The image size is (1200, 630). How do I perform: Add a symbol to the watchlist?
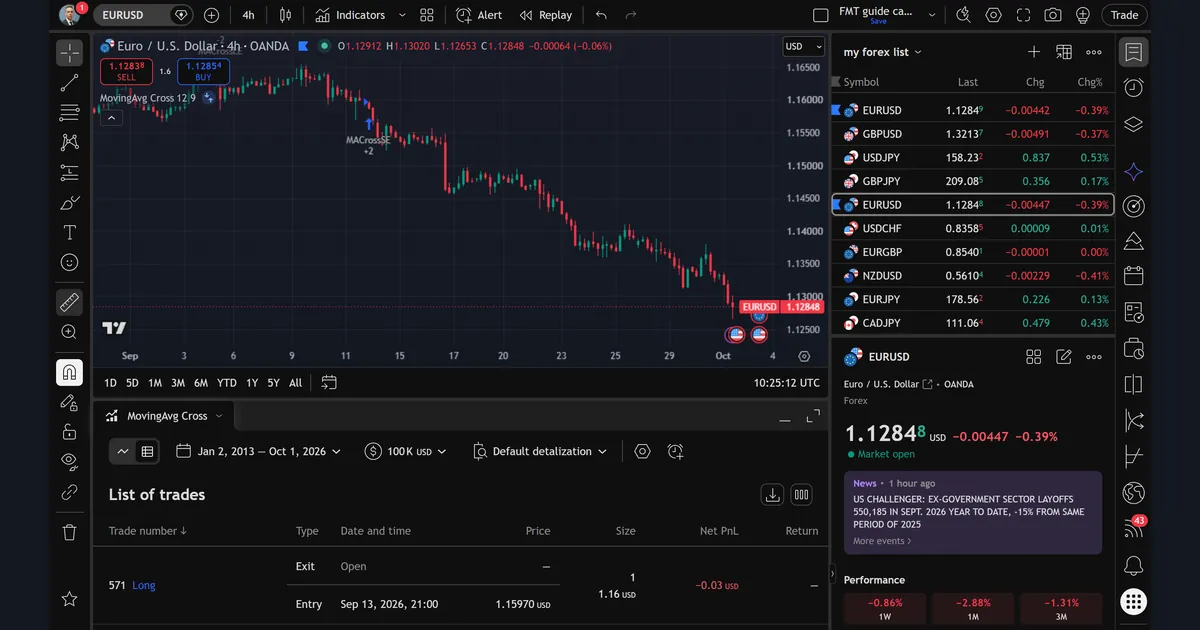[x=1034, y=52]
